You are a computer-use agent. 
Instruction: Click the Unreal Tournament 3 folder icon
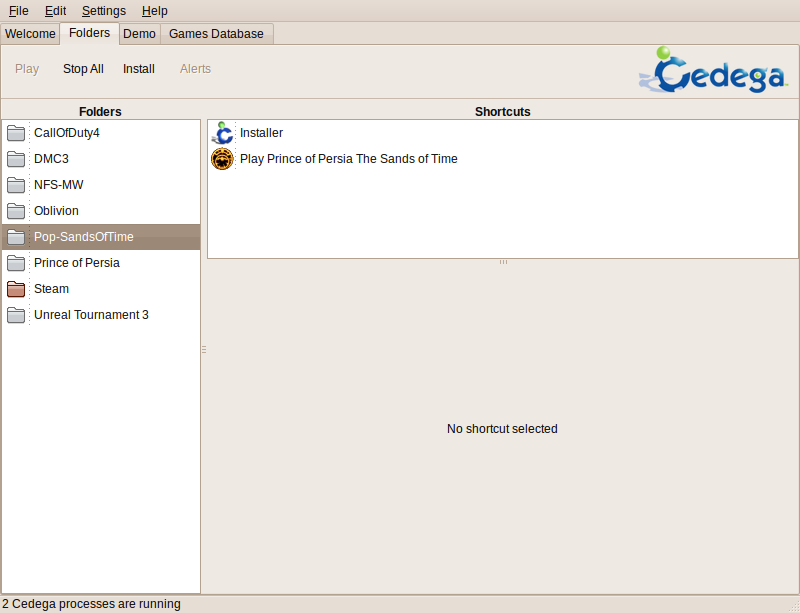pyautogui.click(x=16, y=315)
